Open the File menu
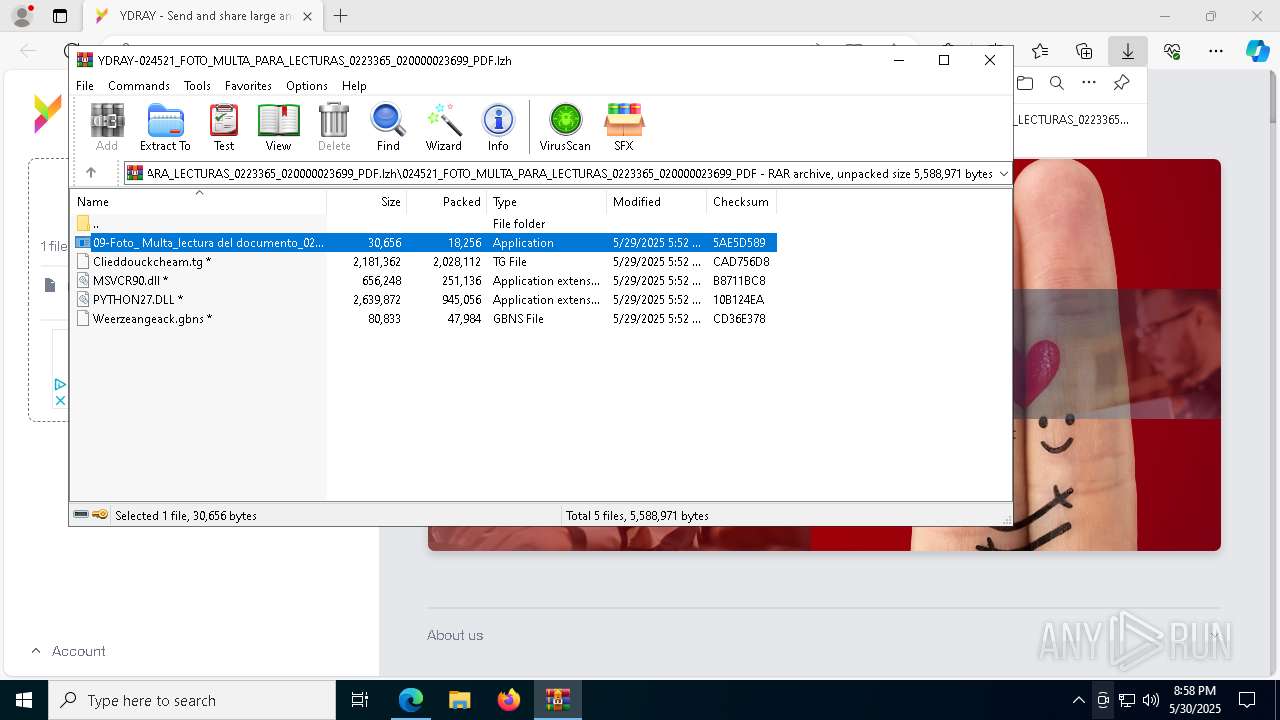 click(x=85, y=86)
